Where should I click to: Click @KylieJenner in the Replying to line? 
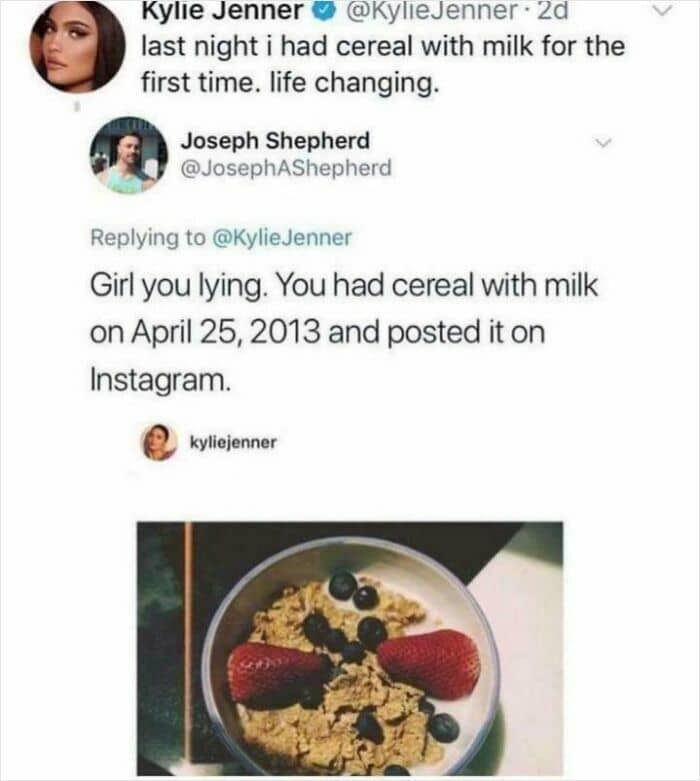click(x=283, y=237)
